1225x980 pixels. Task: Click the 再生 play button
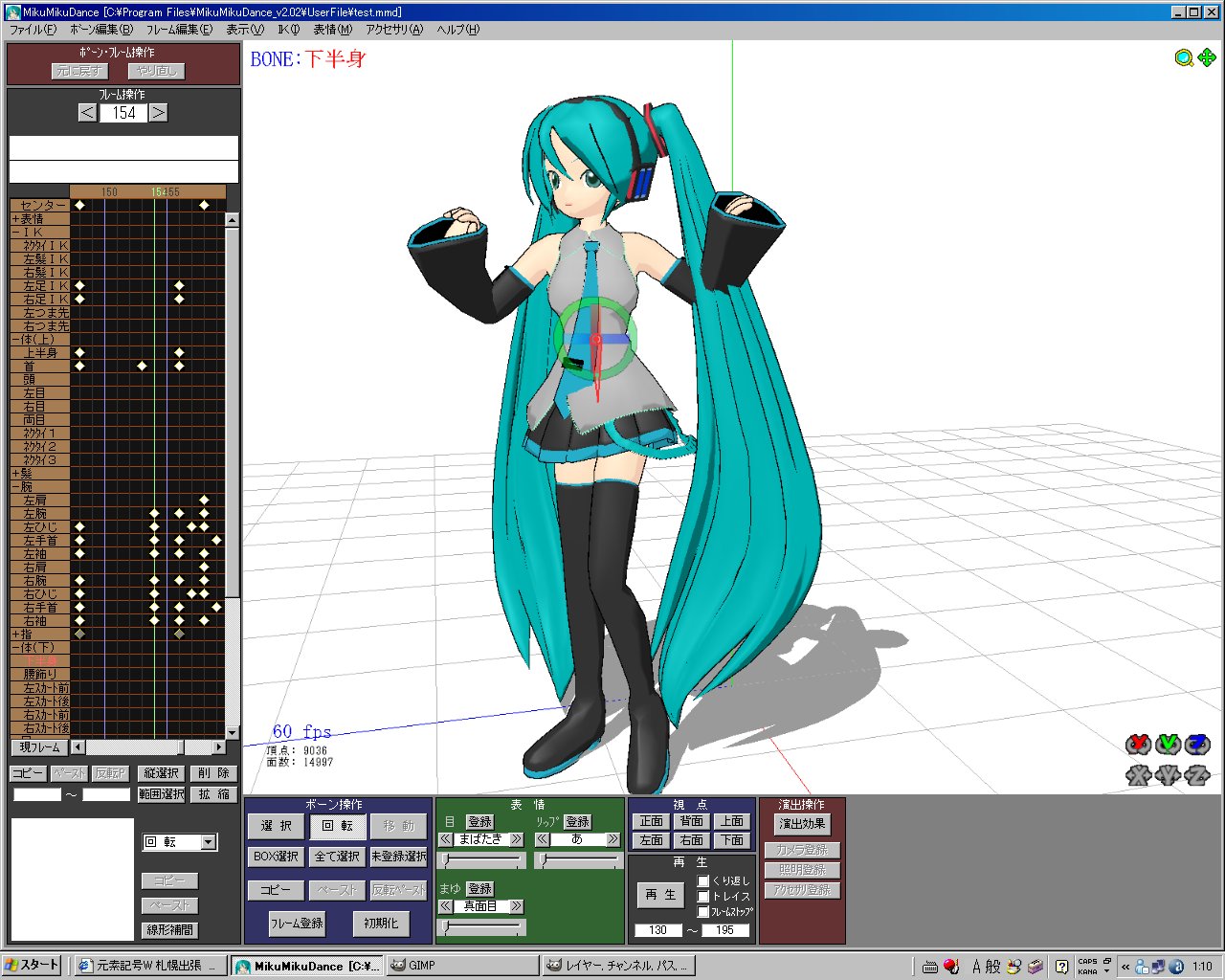point(660,895)
